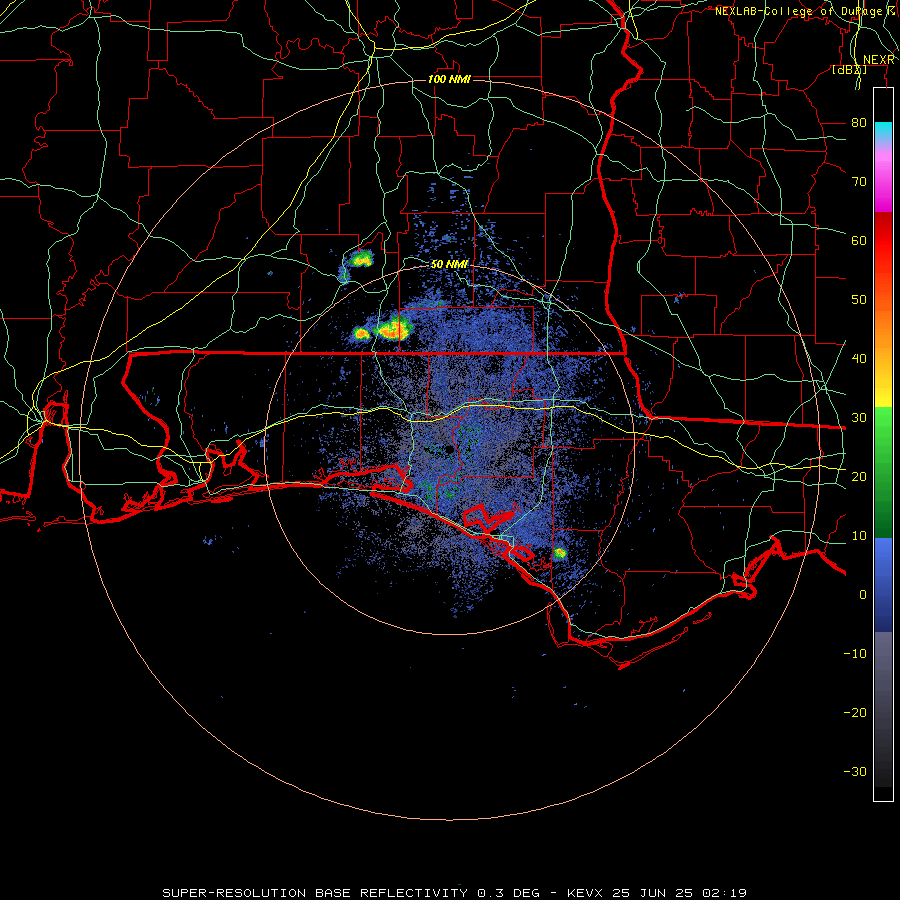Screen dimensions: 900x900
Task: Click the 0 value on the dBZ scale
Action: 863,595
